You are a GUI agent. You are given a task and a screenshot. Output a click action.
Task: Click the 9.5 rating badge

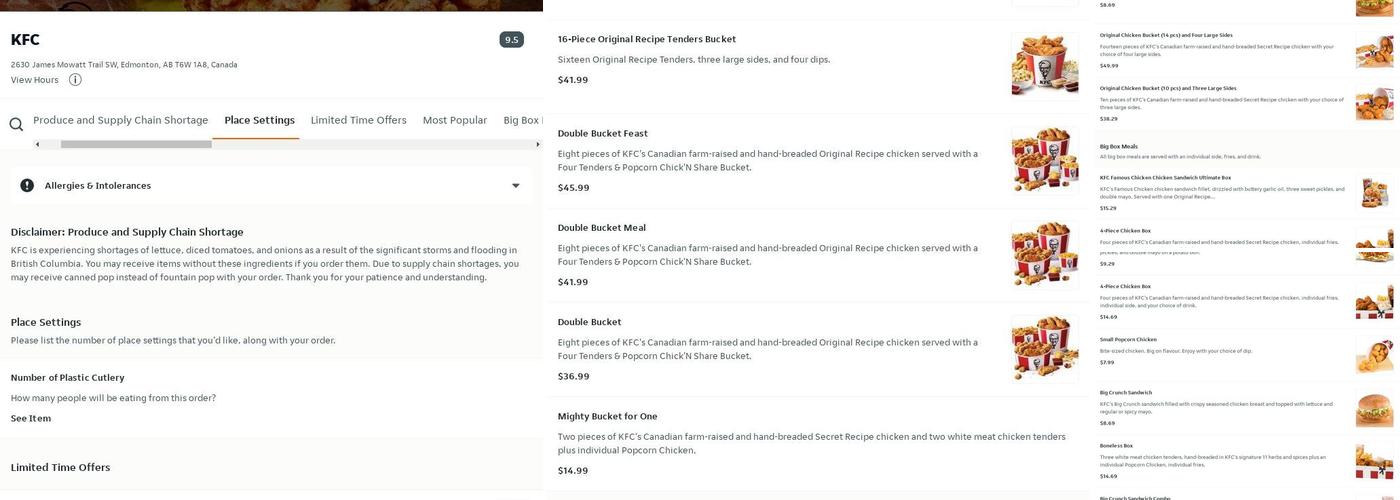point(511,40)
